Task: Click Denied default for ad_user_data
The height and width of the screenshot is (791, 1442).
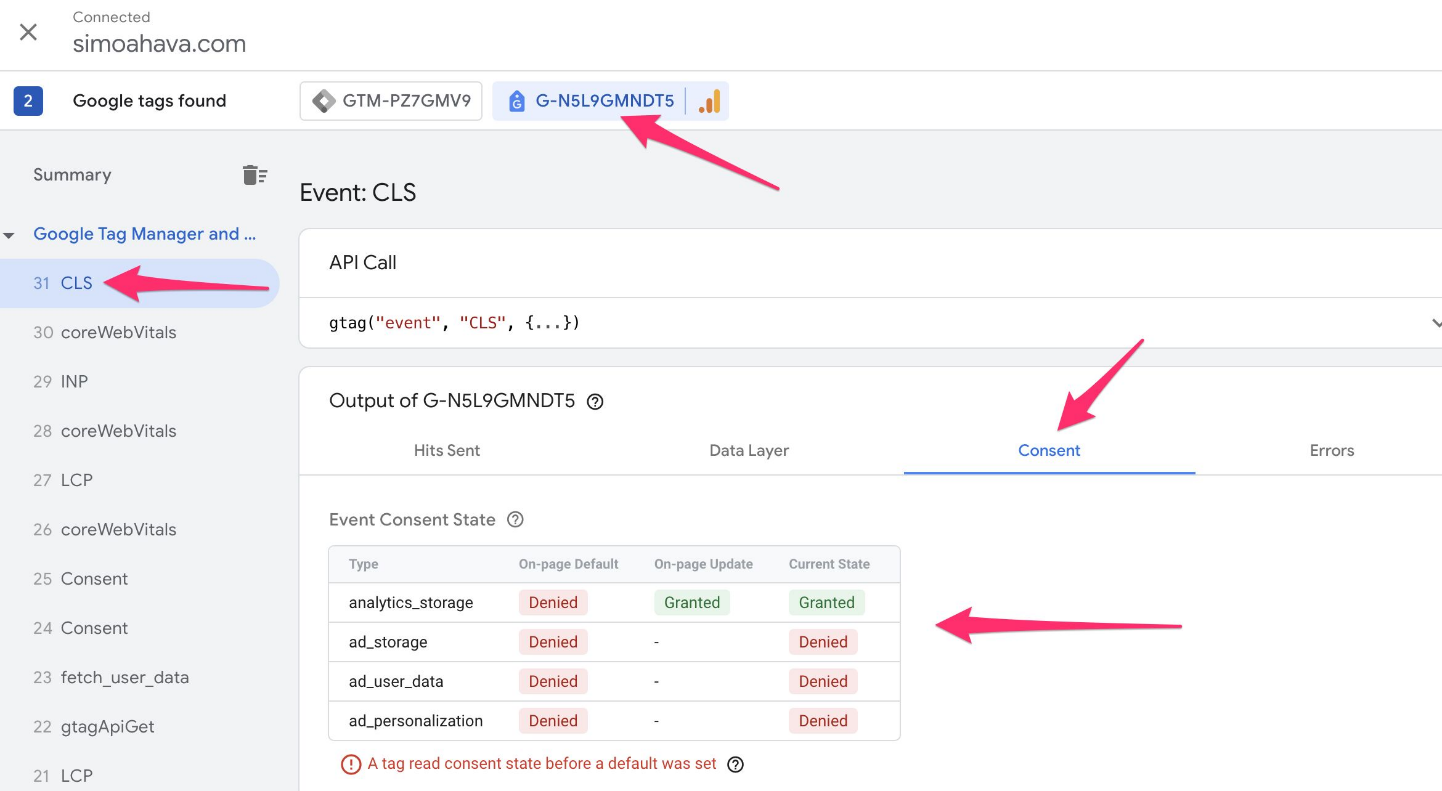Action: point(553,681)
